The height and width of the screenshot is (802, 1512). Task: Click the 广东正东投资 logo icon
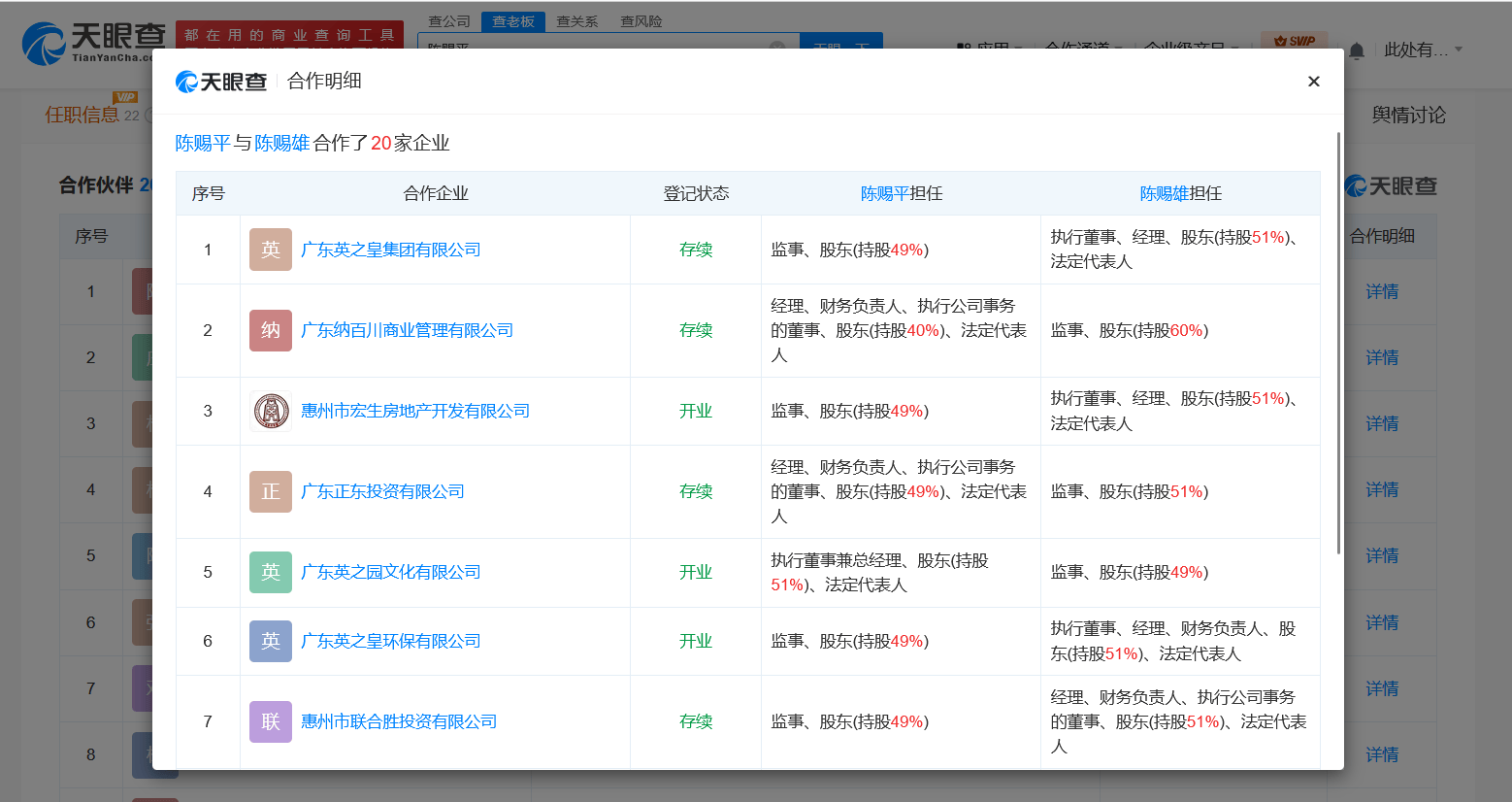(x=270, y=491)
